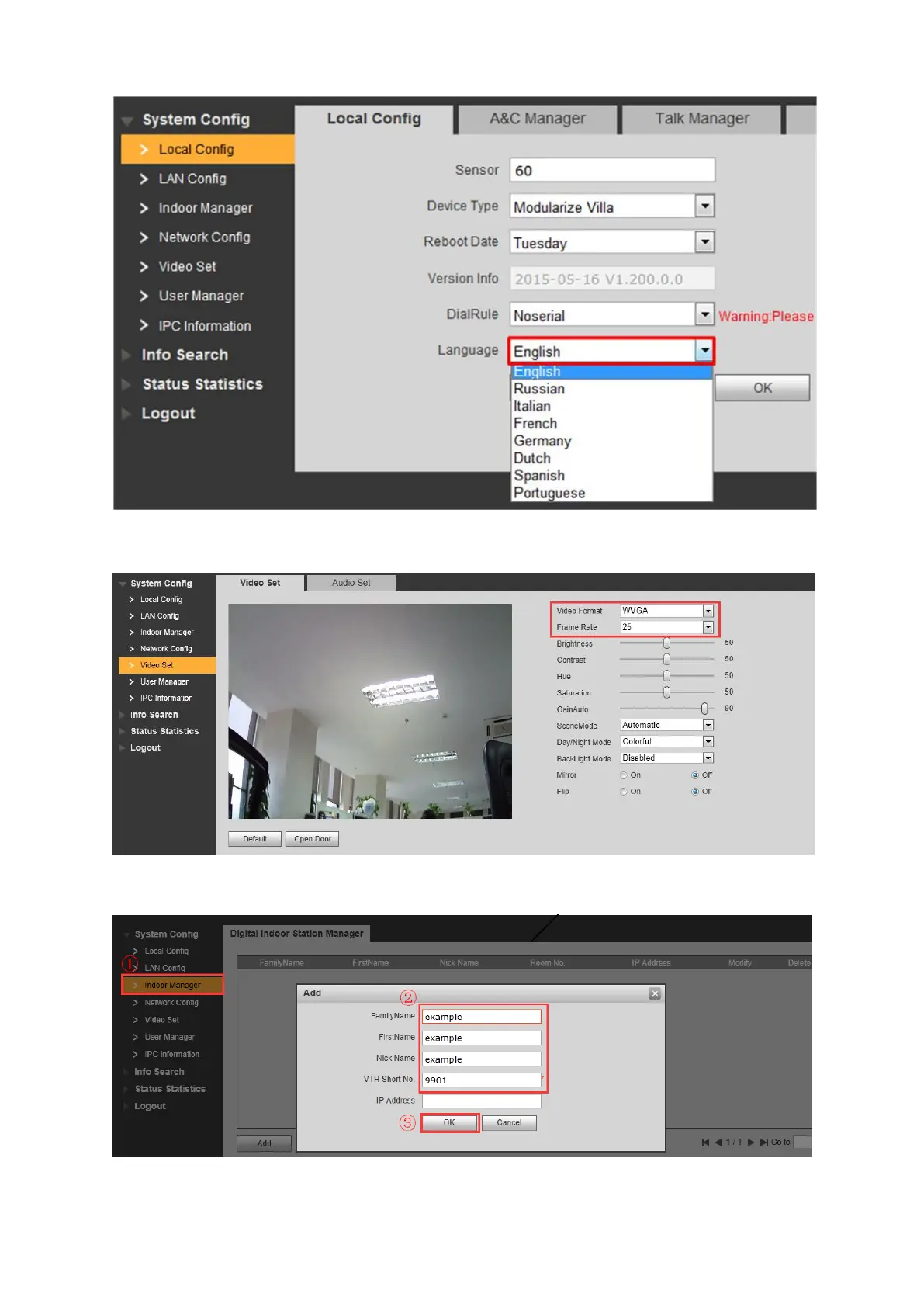Confirm the Add dialog with OK
Viewport: 924px width, 1307px height.
pos(449,1123)
